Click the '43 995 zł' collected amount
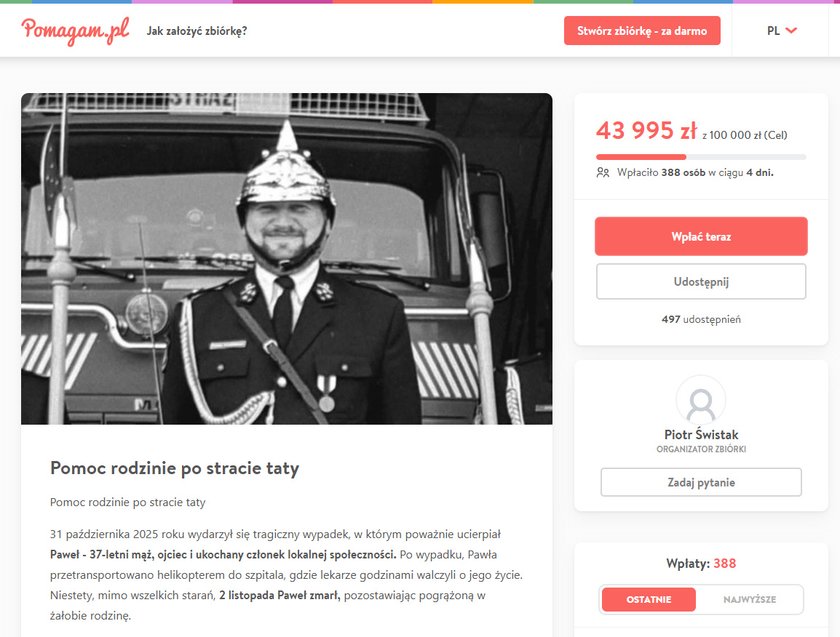Screen dimensions: 840x637 coord(646,130)
